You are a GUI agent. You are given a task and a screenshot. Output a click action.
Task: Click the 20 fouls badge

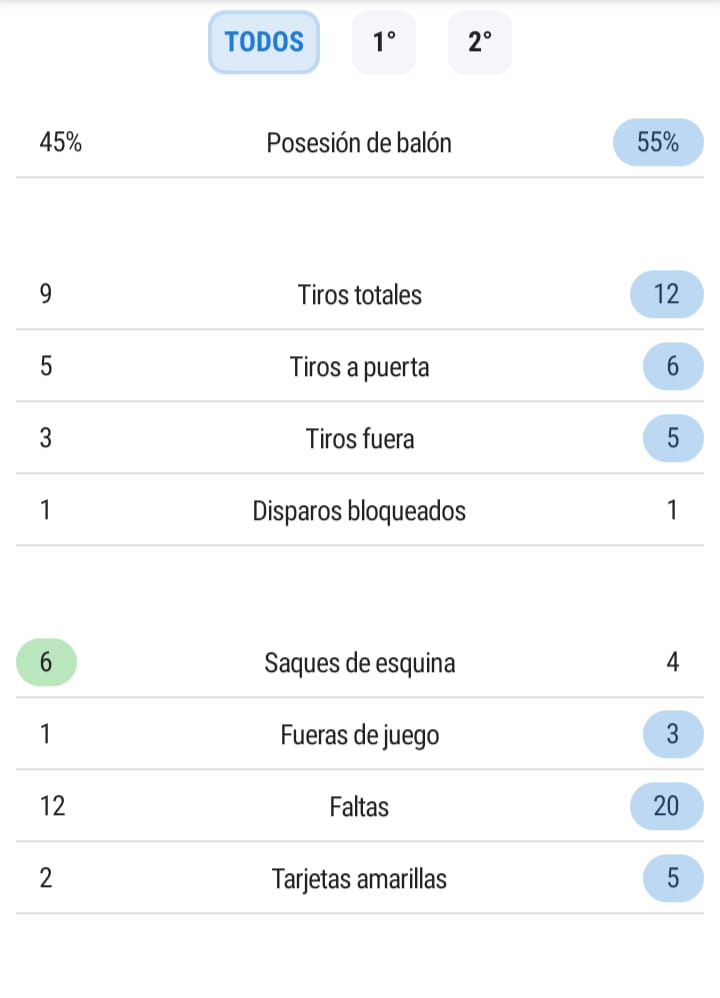(666, 807)
